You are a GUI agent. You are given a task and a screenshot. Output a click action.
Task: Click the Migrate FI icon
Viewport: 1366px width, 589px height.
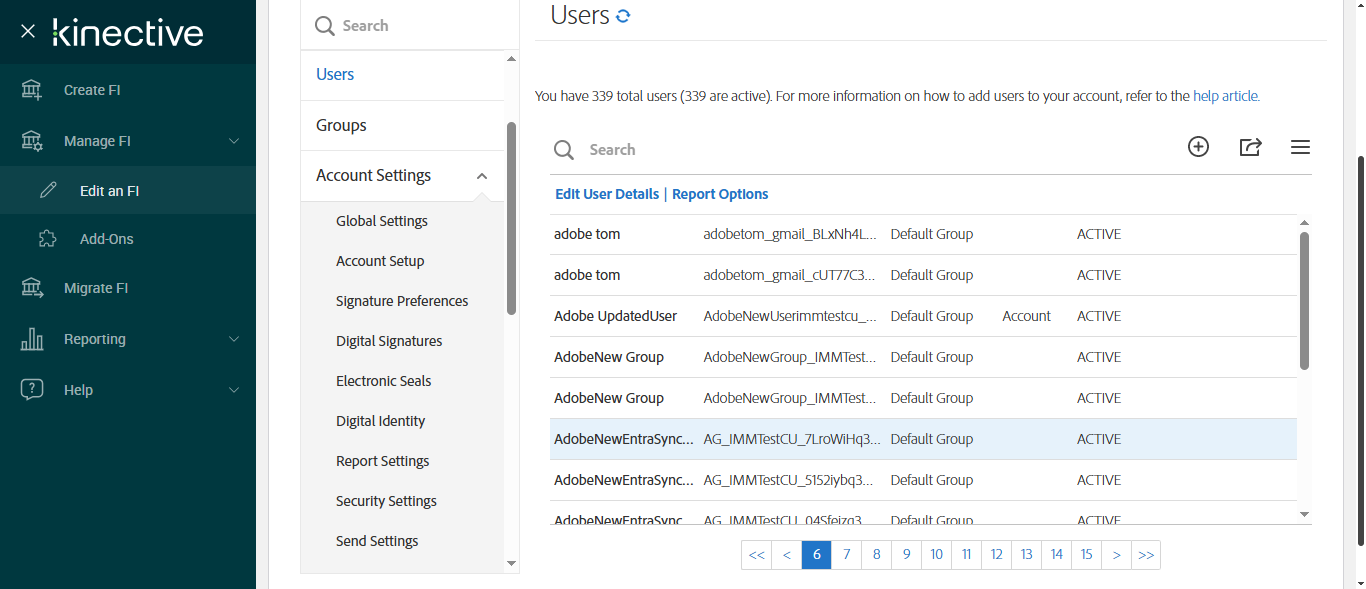32,288
